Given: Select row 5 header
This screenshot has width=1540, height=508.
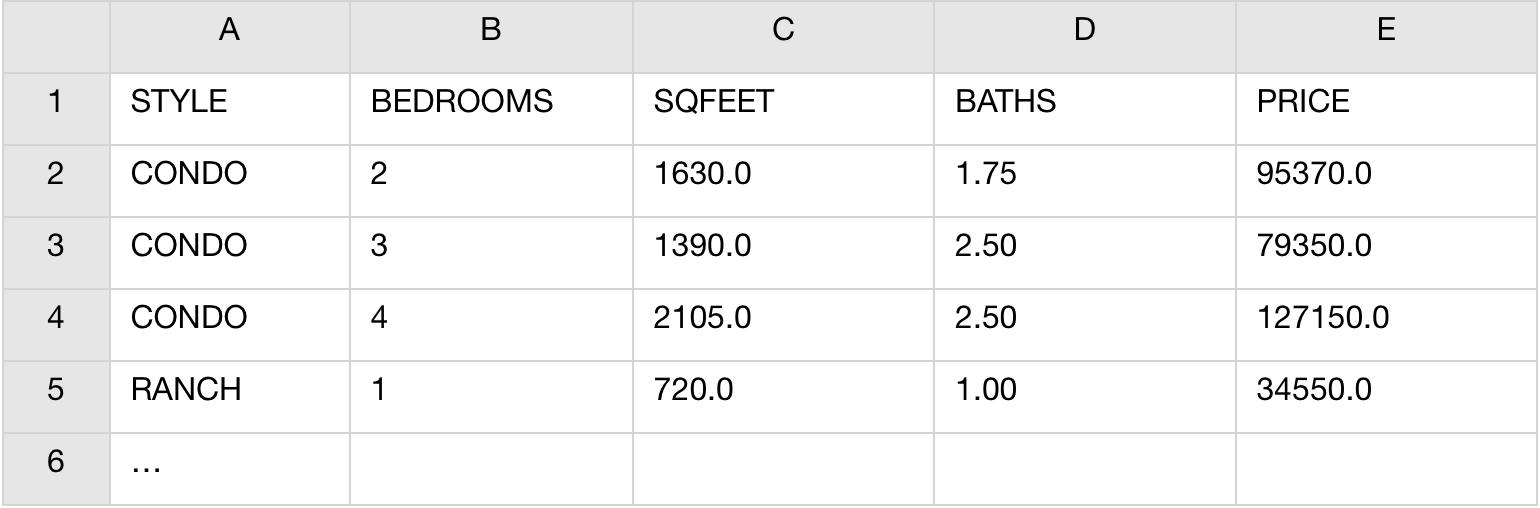Looking at the screenshot, I should point(55,388).
